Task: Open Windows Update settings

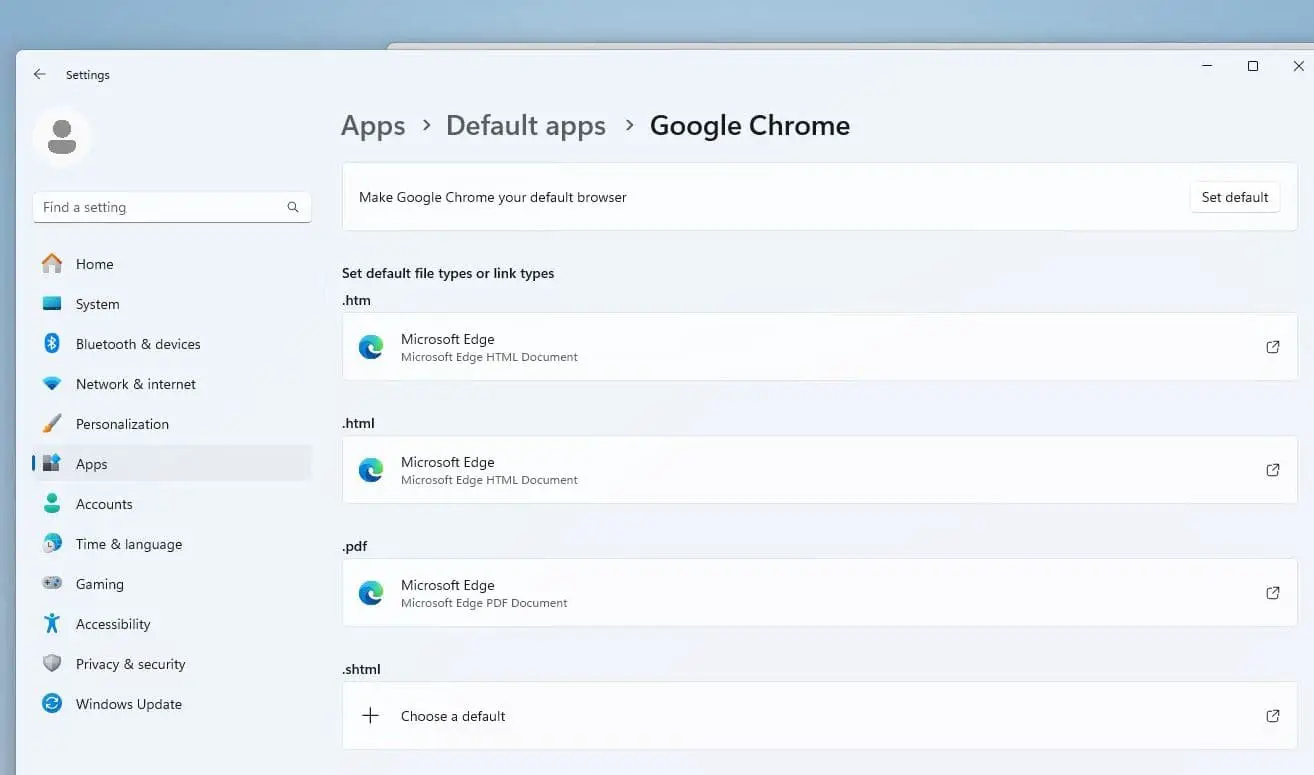Action: 128,703
